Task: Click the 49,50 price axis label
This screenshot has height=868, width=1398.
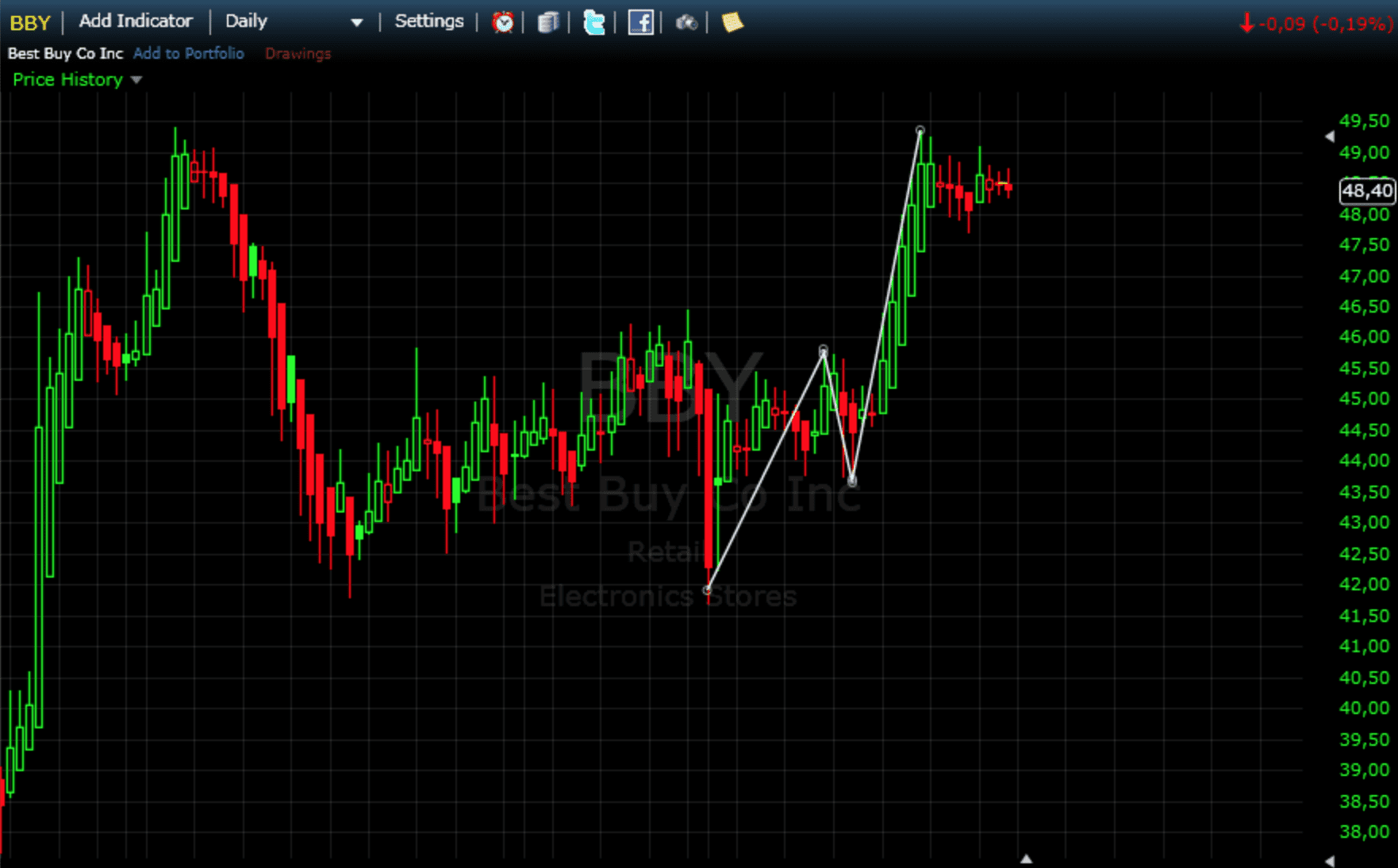Action: click(1364, 121)
